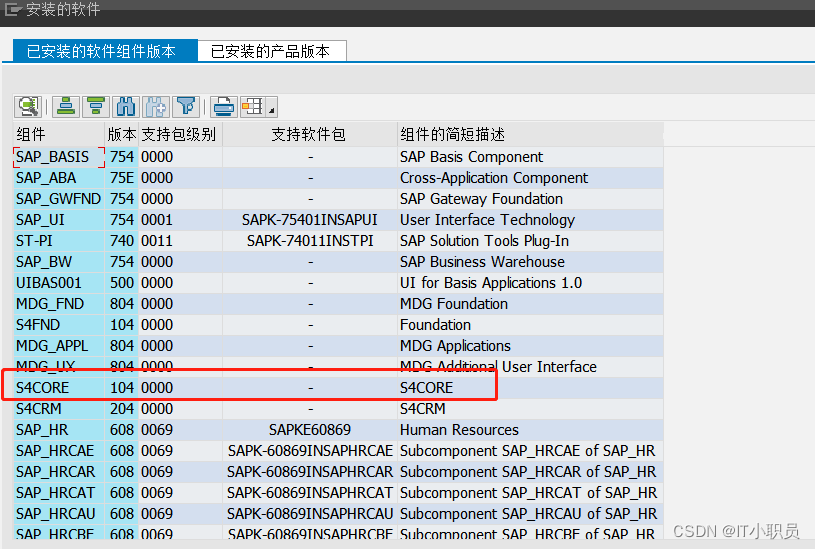Screen dimensions: 815x549
Task: Click the 组件的简短描述 column header
Action: [530, 135]
